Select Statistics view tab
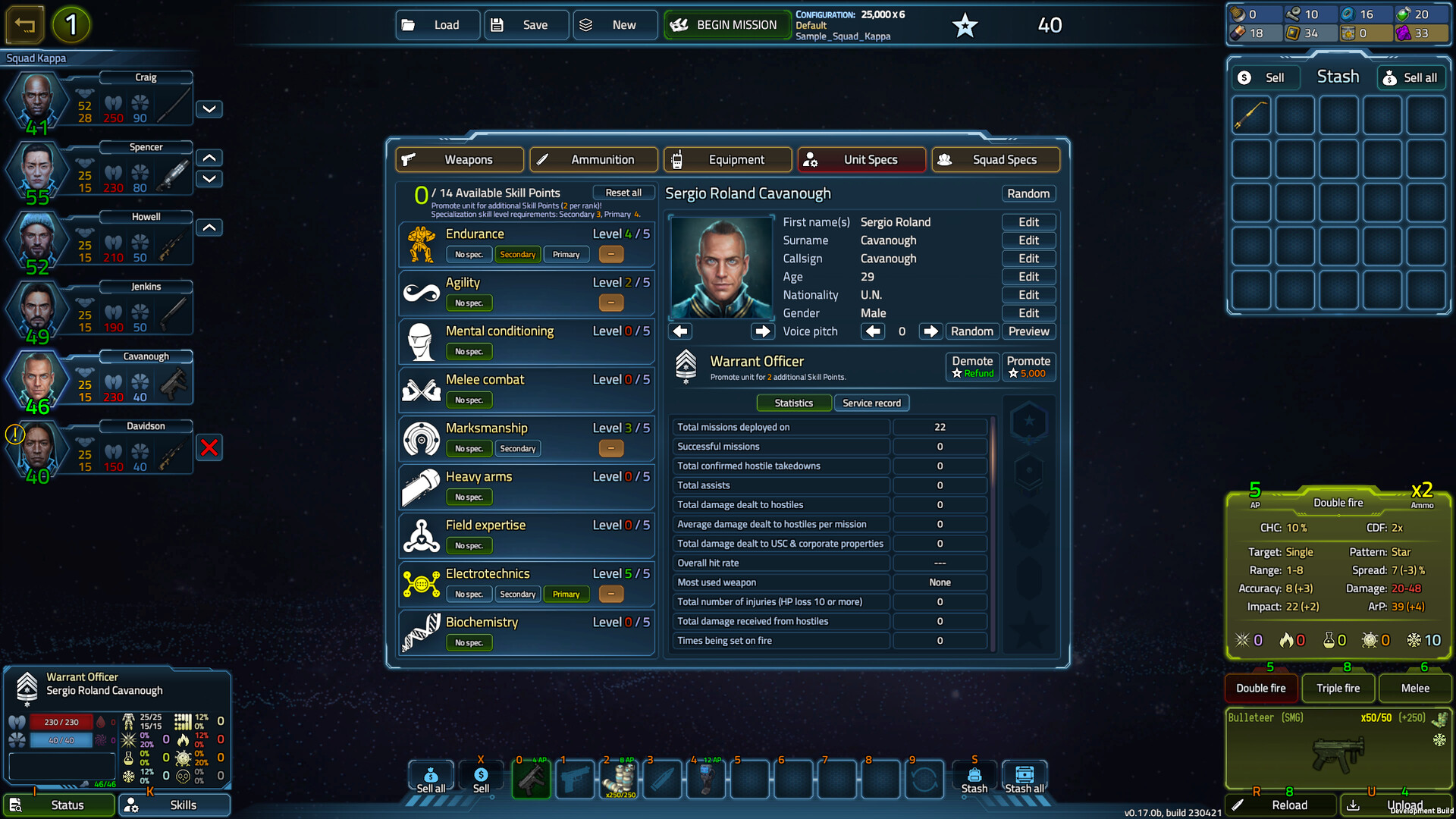 (x=793, y=403)
